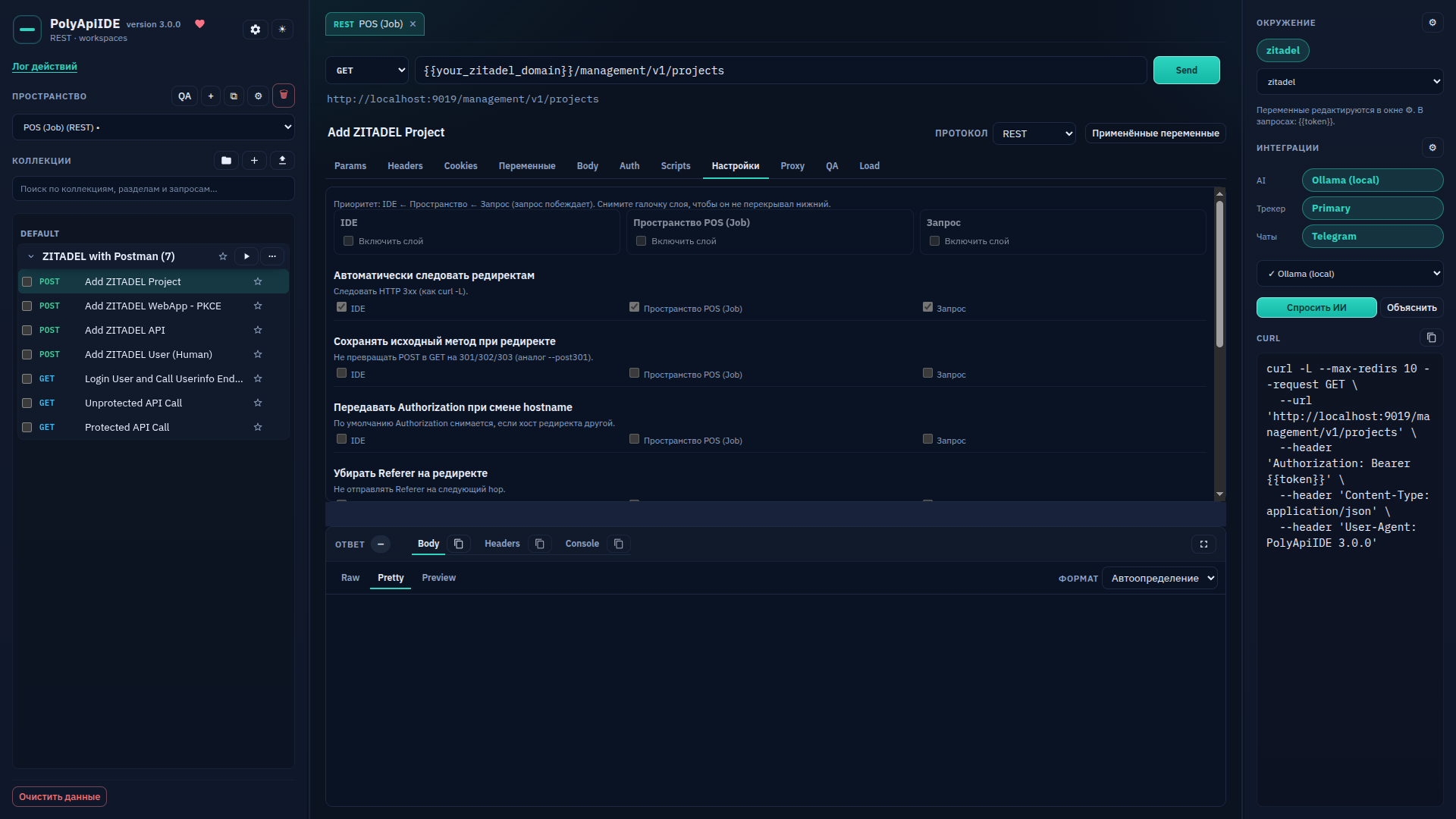The height and width of the screenshot is (819, 1456).
Task: Open the protocol REST dropdown
Action: point(1034,133)
